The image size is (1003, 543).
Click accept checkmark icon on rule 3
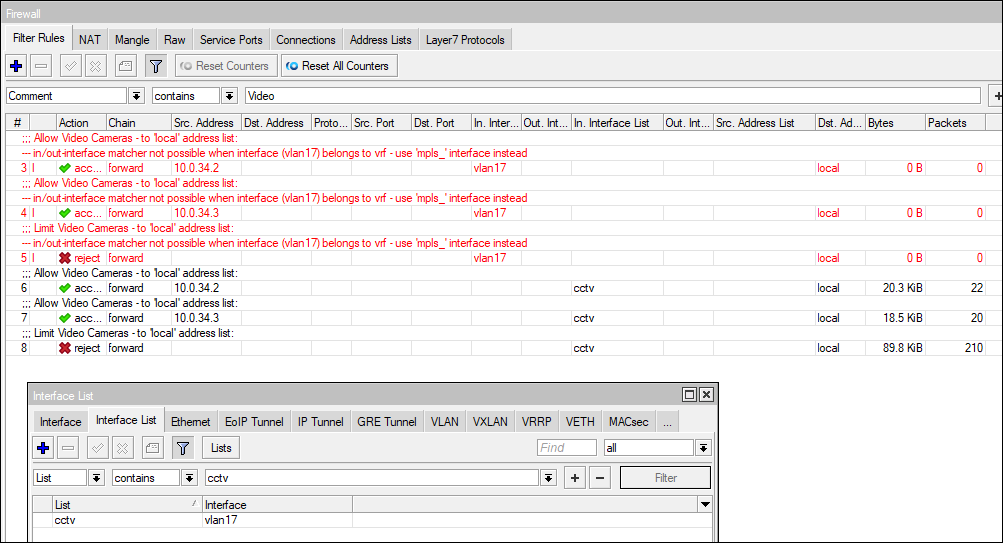coord(65,168)
